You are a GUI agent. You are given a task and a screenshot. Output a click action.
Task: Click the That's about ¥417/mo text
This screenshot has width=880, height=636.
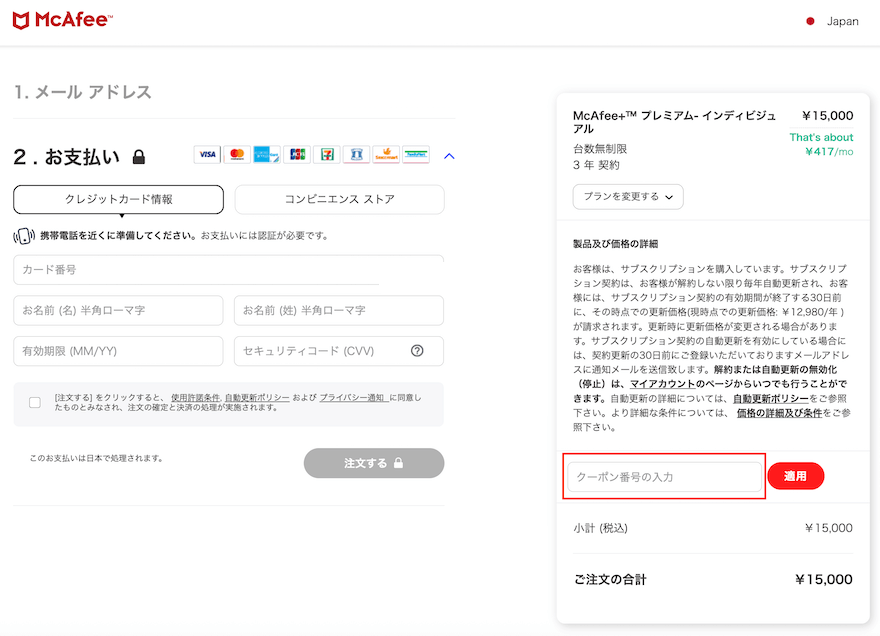pos(821,144)
